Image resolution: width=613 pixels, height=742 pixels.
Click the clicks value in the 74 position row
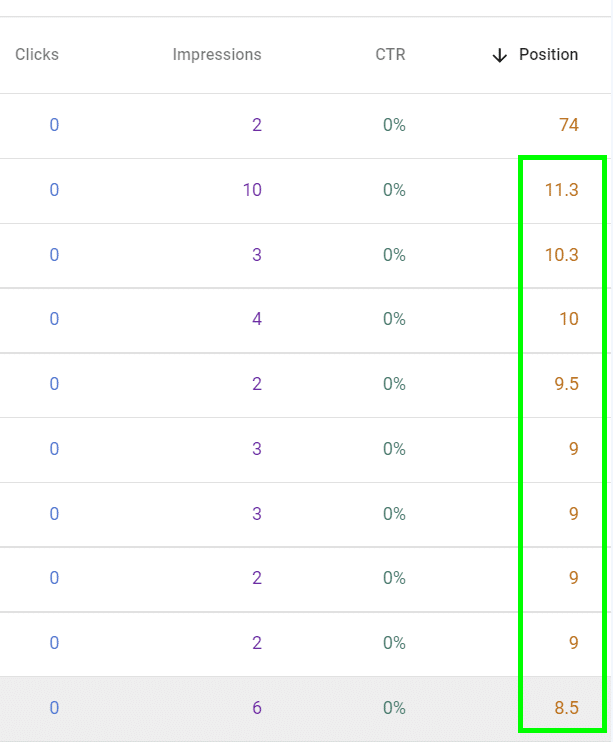click(54, 126)
